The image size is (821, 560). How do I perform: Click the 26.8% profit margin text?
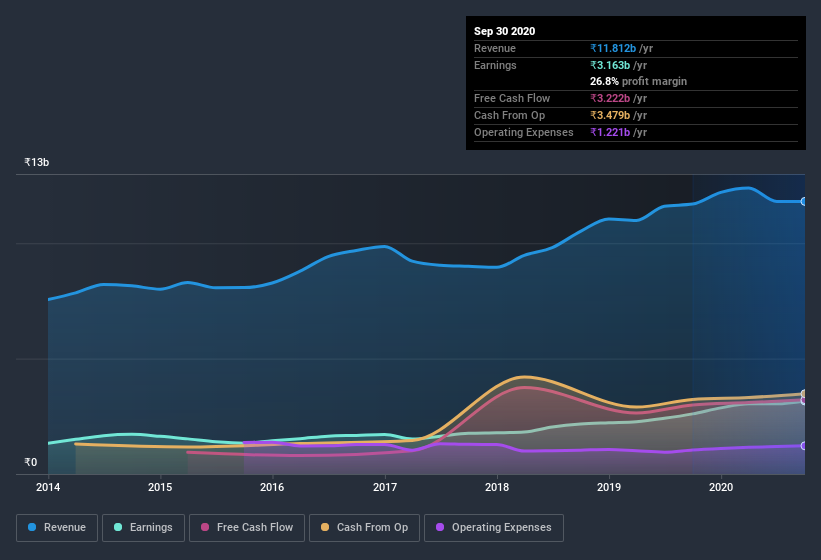[638, 81]
